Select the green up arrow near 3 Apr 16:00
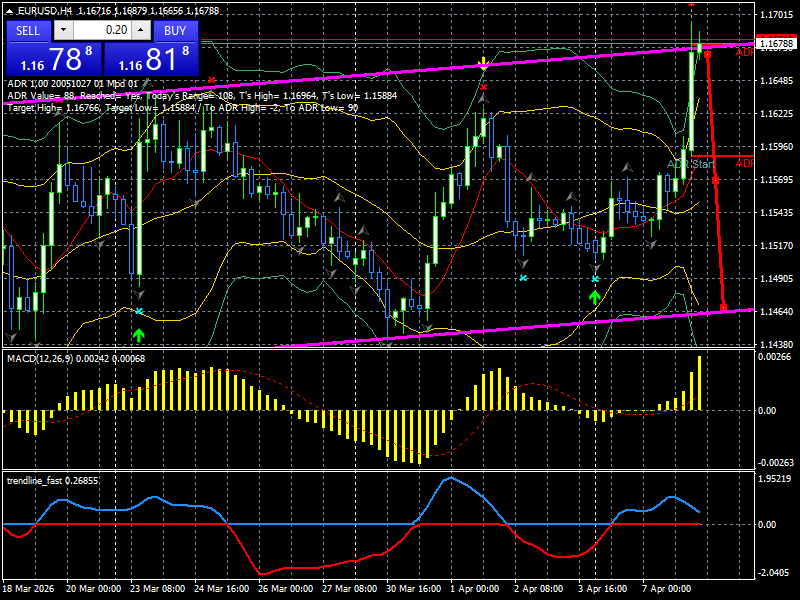Image resolution: width=800 pixels, height=600 pixels. pyautogui.click(x=594, y=296)
